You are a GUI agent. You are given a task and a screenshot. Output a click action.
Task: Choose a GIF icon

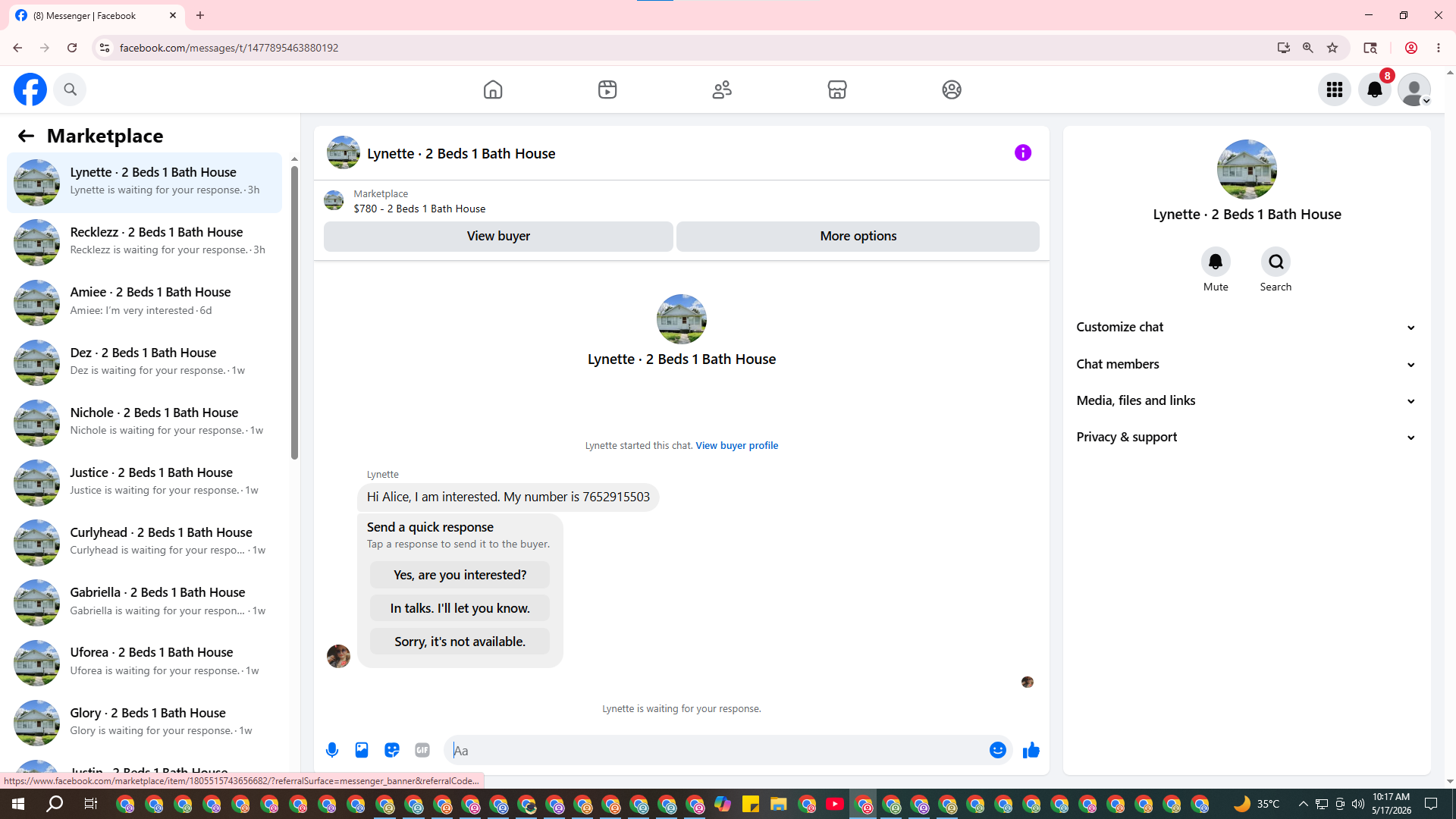(422, 750)
